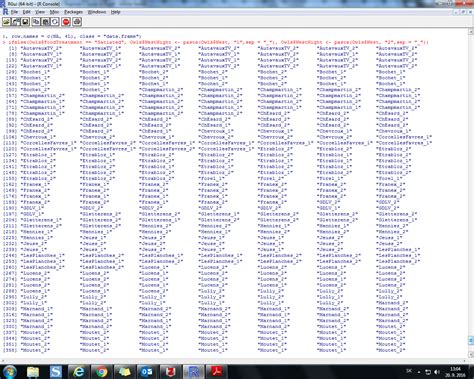Click the red Z taskbar icon

pyautogui.click(x=170, y=372)
